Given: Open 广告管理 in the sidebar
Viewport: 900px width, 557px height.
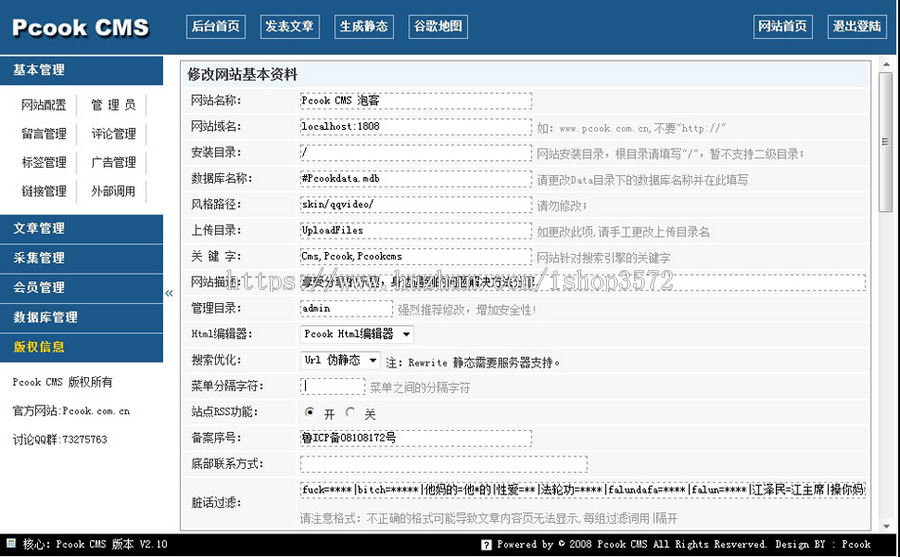Looking at the screenshot, I should click(x=113, y=163).
